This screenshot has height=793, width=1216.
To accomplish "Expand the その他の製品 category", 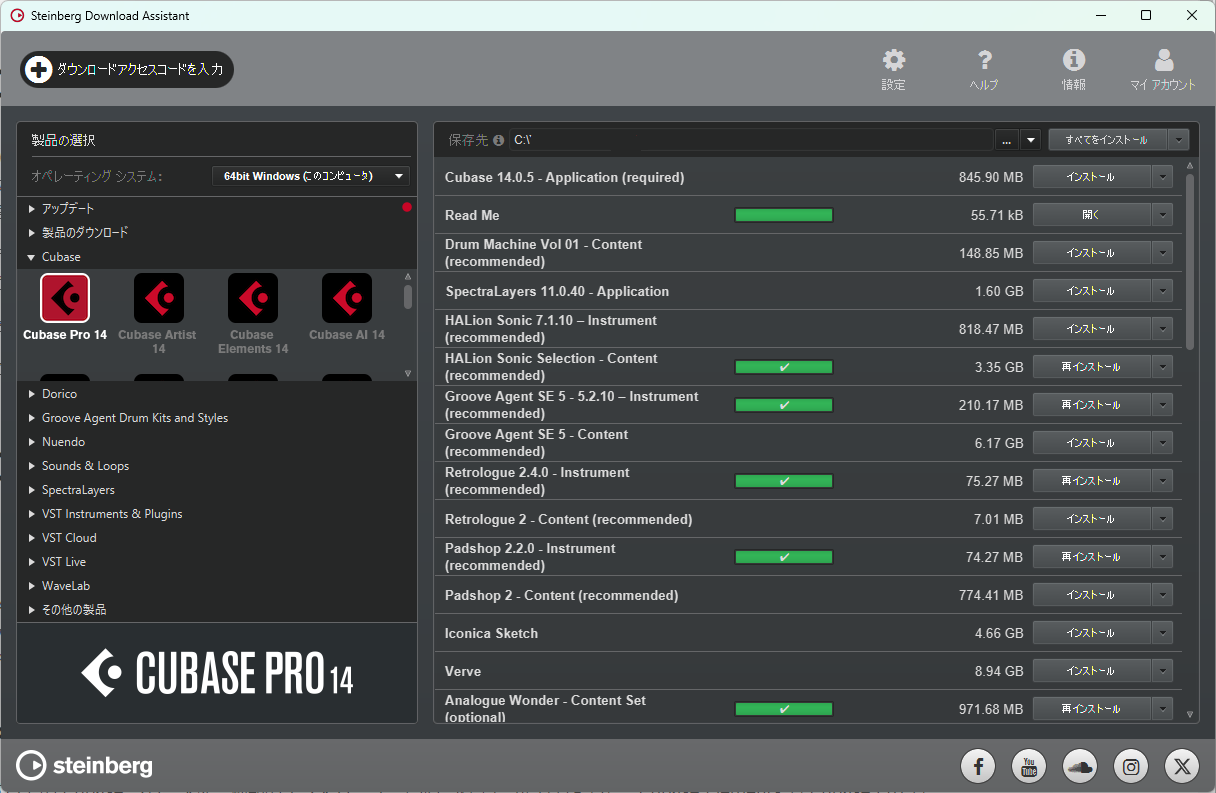I will (x=32, y=610).
